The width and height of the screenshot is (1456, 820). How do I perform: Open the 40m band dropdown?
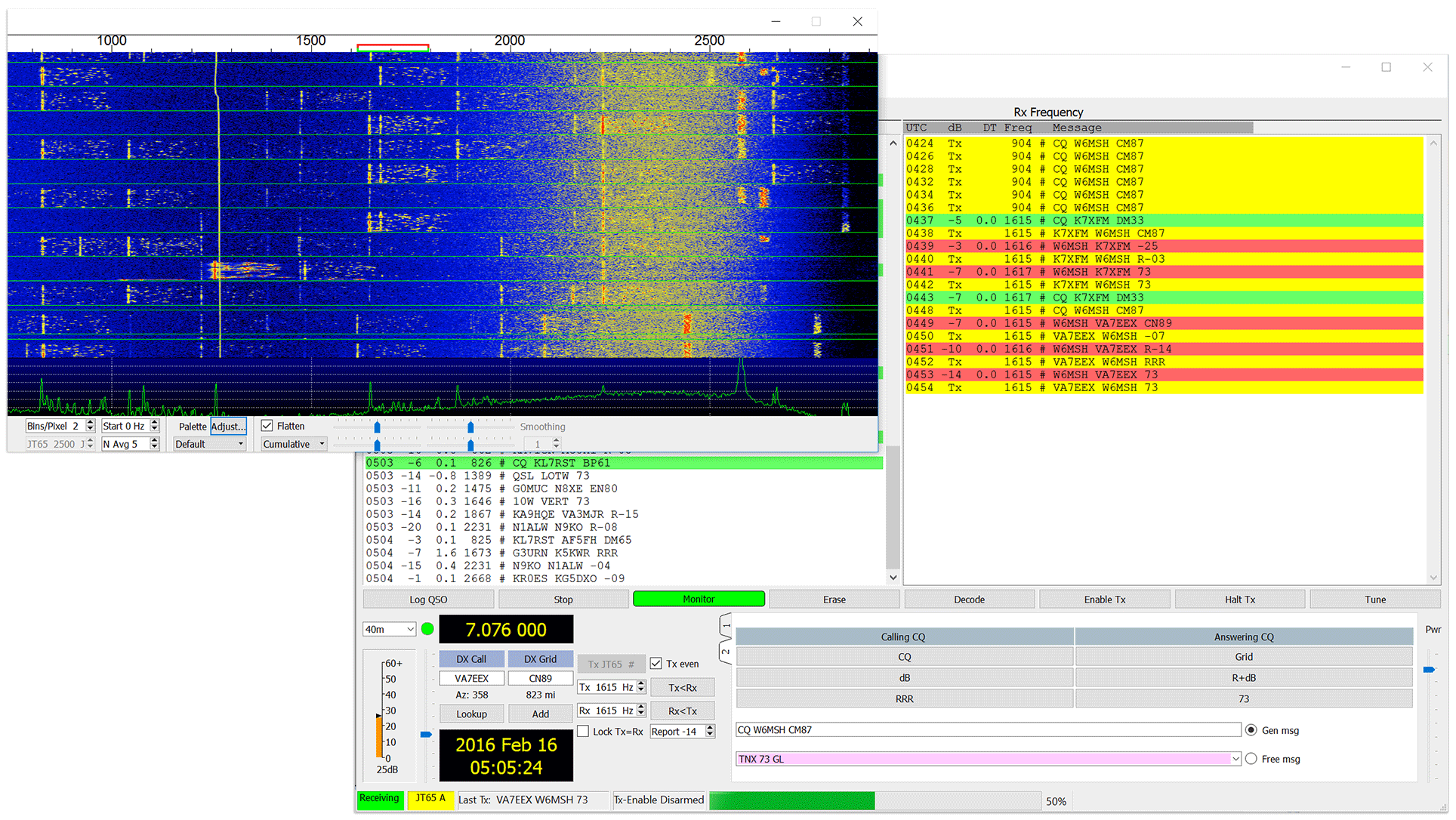point(390,630)
